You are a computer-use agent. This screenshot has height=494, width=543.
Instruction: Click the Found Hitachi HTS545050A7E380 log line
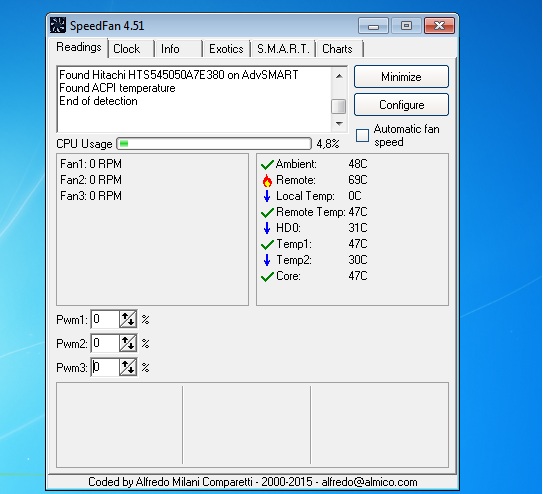pyautogui.click(x=179, y=75)
